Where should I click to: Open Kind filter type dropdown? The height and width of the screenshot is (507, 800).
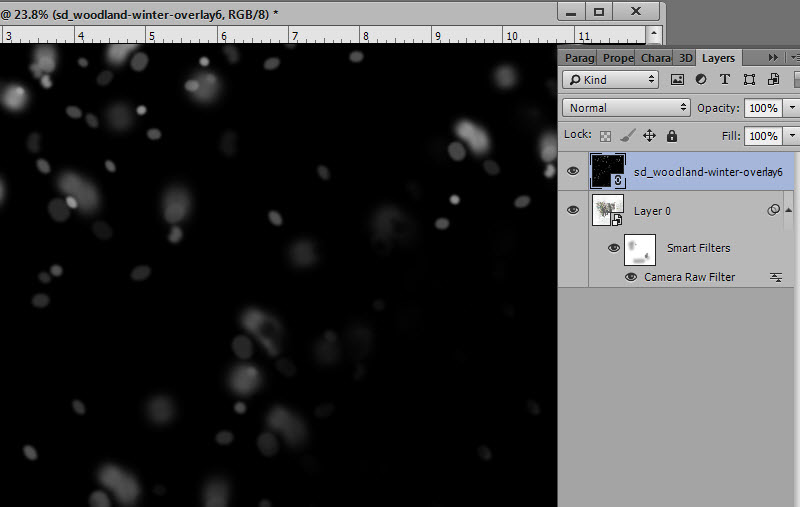[611, 80]
